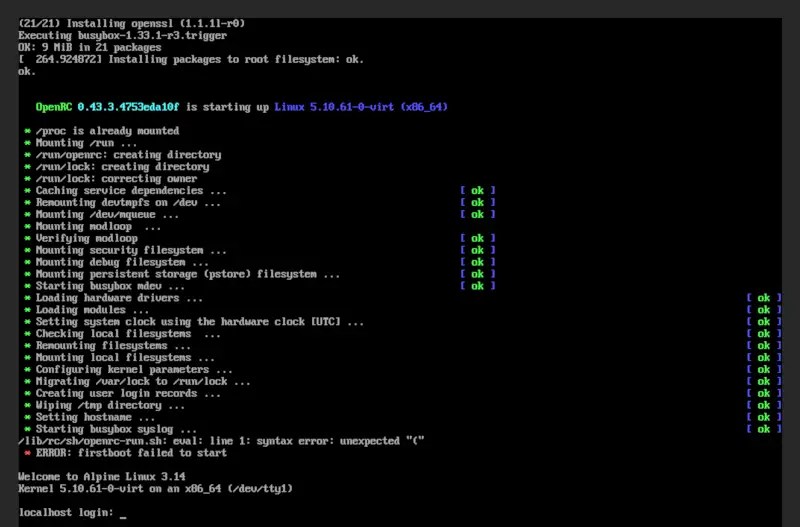Click the openrc-run.sh syntax error line
Viewport: 800px width, 527px height.
[x=221, y=441]
